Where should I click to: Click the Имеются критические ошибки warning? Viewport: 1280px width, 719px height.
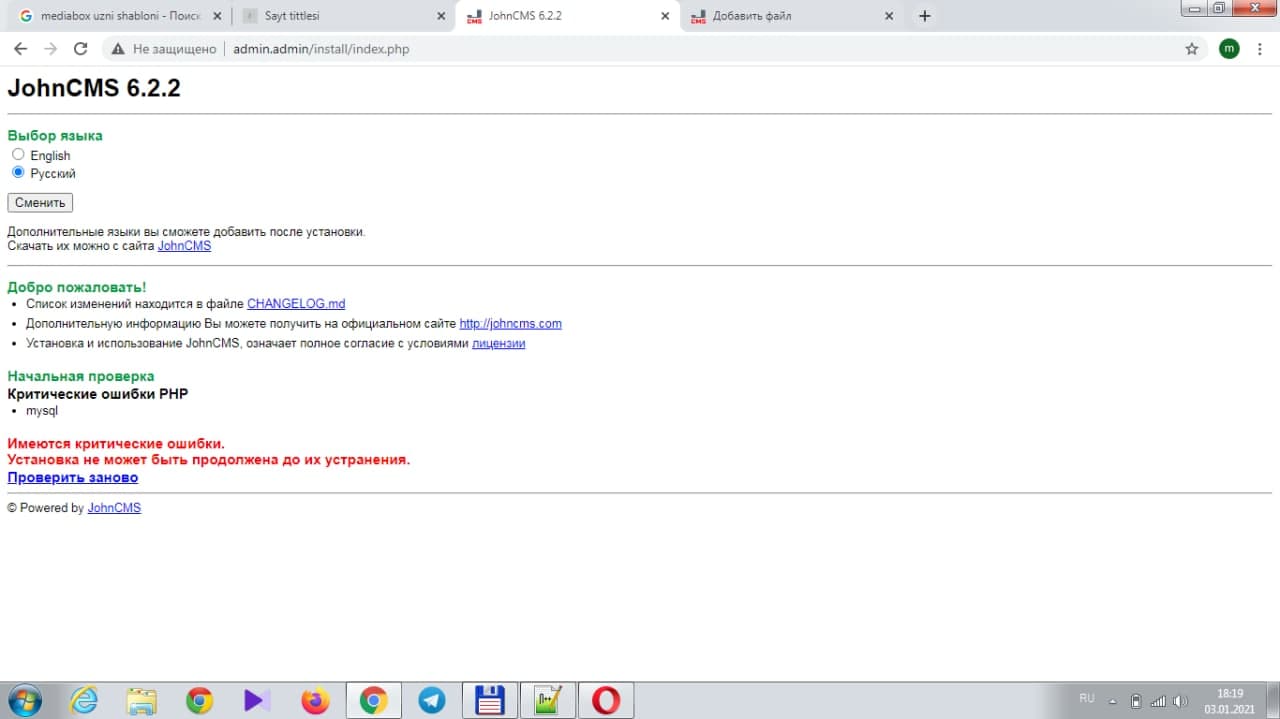point(116,444)
